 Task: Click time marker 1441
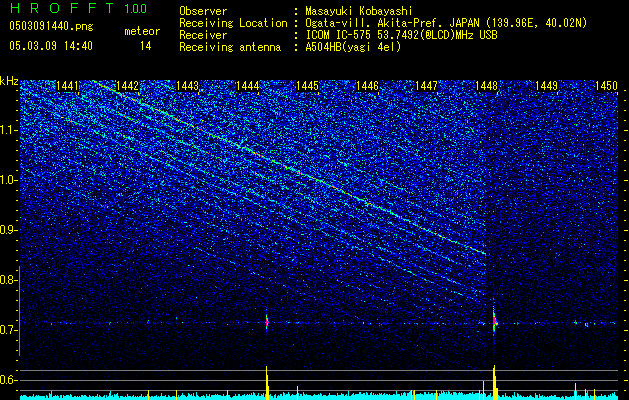(68, 86)
